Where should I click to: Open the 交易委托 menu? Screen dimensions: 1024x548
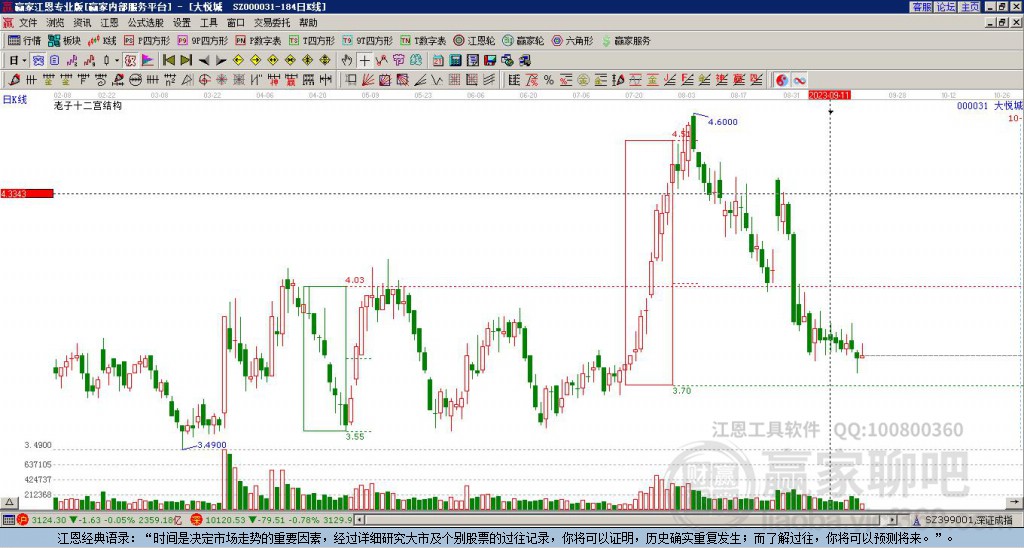[x=272, y=23]
